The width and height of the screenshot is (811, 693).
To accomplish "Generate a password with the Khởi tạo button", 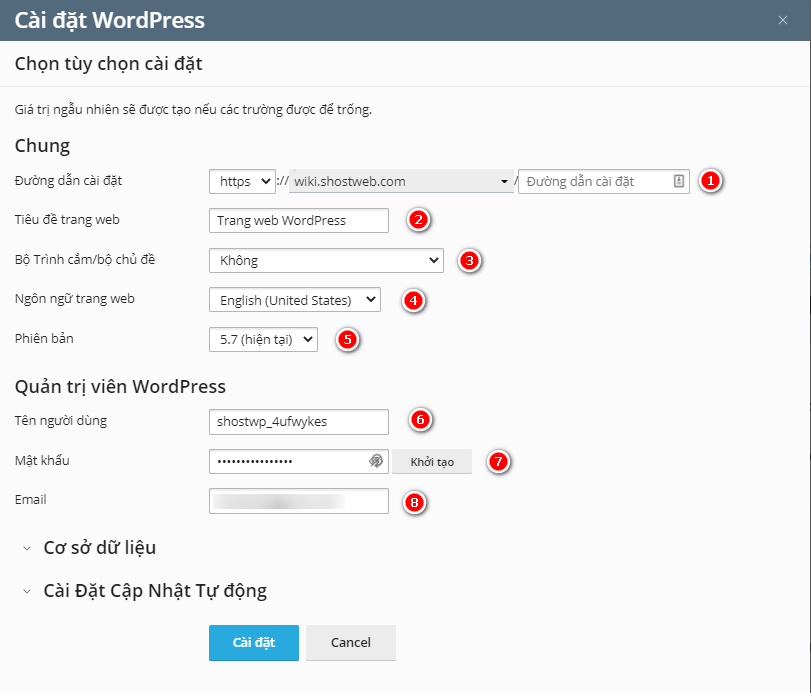I will (x=431, y=461).
